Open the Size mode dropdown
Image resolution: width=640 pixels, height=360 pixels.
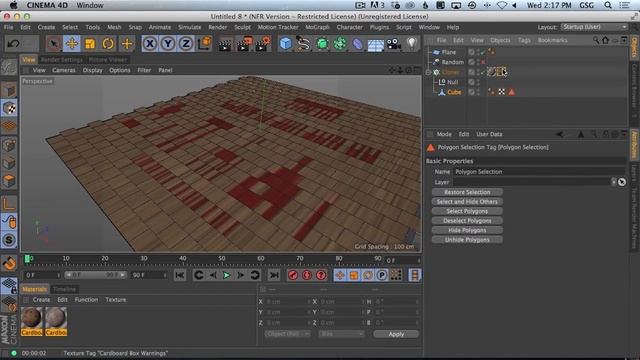(x=341, y=334)
